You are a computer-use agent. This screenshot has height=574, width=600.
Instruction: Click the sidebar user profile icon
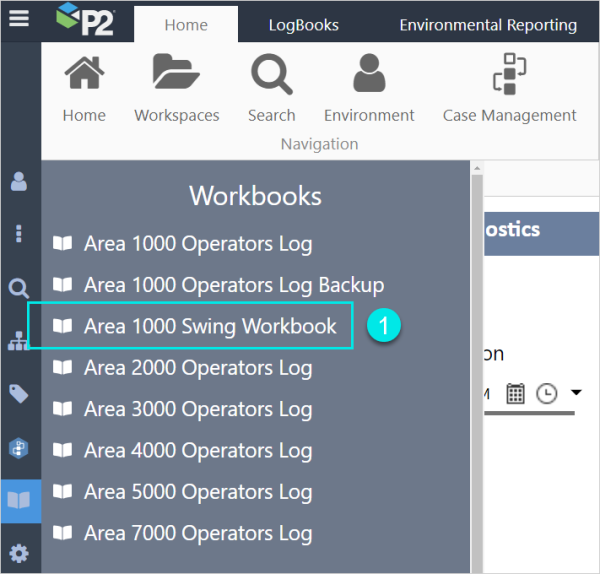coord(19,182)
